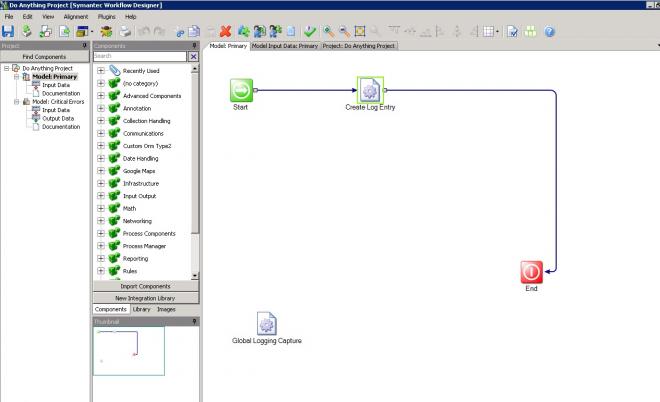Select the Rules category
This screenshot has width=660, height=402.
[130, 271]
